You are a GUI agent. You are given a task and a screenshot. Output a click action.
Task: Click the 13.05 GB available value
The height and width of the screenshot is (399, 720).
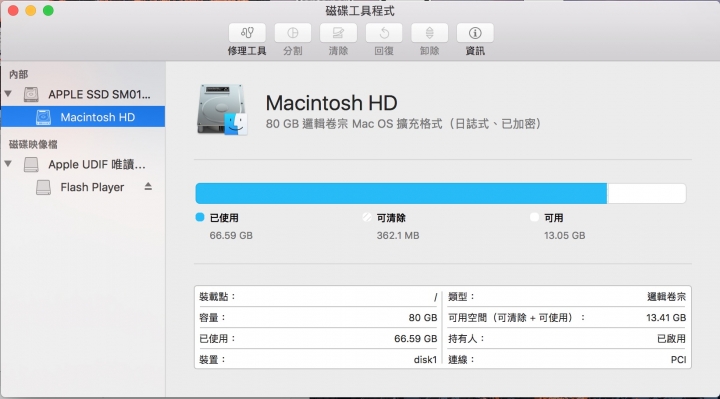pos(565,236)
